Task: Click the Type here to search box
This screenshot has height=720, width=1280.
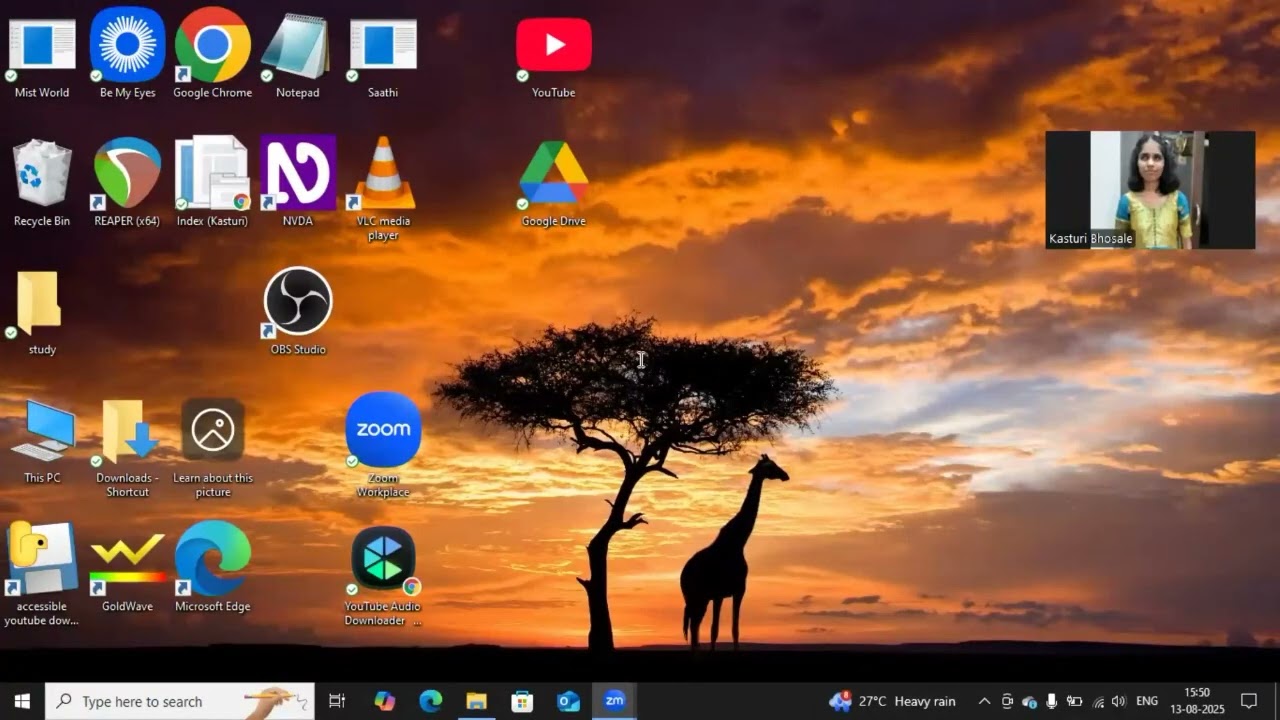Action: coord(180,701)
